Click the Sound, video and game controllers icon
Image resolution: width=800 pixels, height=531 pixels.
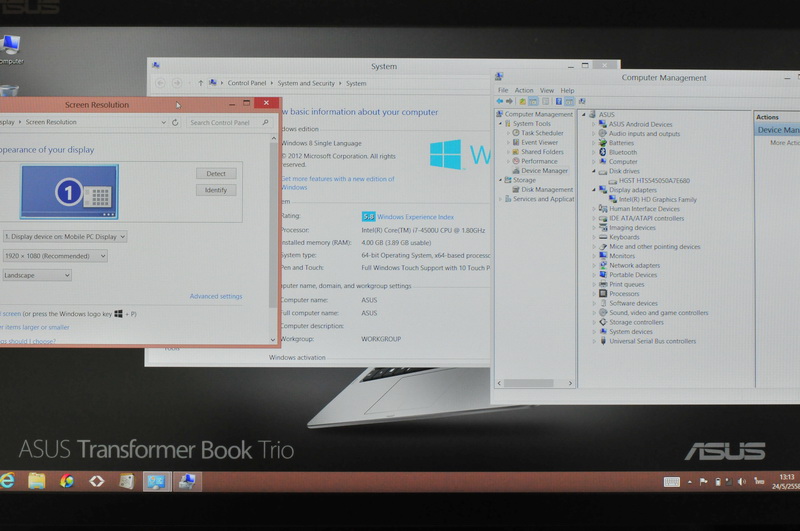[603, 313]
